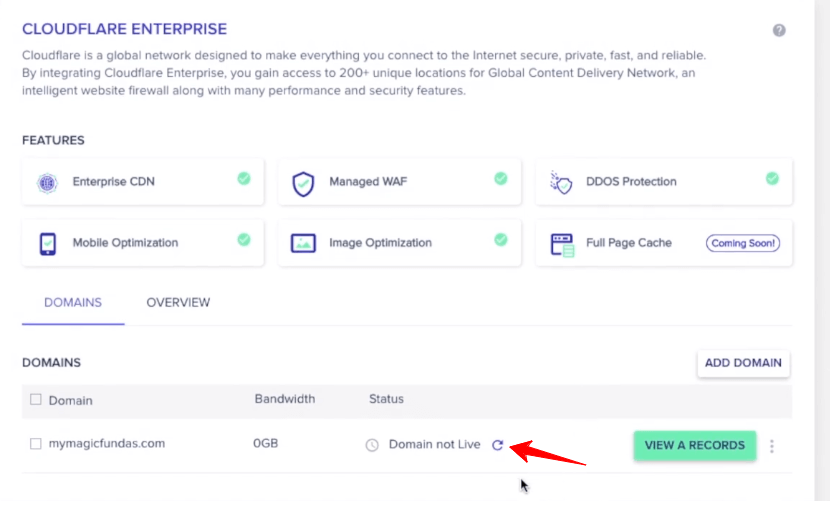The height and width of the screenshot is (508, 830).
Task: Switch to the OVERVIEW tab
Action: (178, 303)
